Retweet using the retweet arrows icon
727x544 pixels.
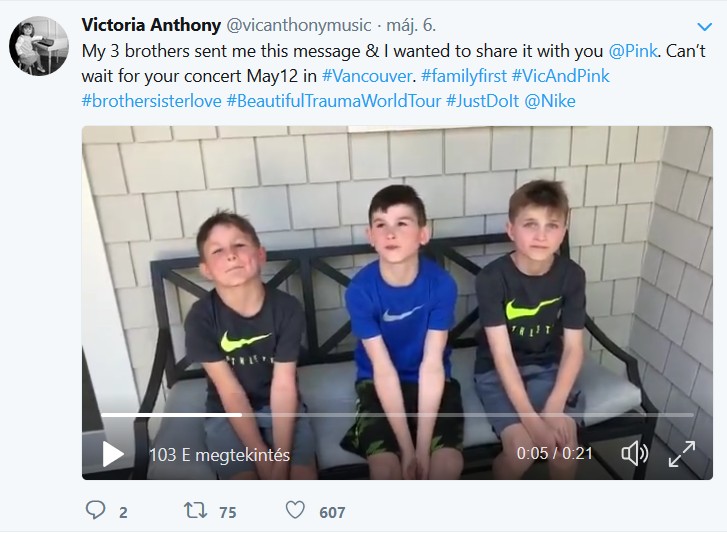[195, 511]
